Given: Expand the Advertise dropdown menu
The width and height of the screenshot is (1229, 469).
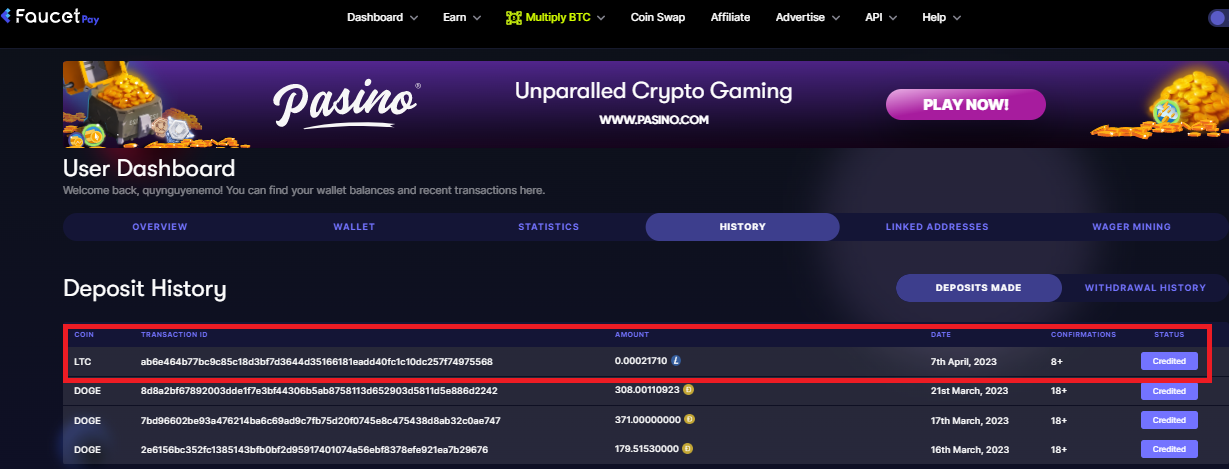Looking at the screenshot, I should point(808,18).
